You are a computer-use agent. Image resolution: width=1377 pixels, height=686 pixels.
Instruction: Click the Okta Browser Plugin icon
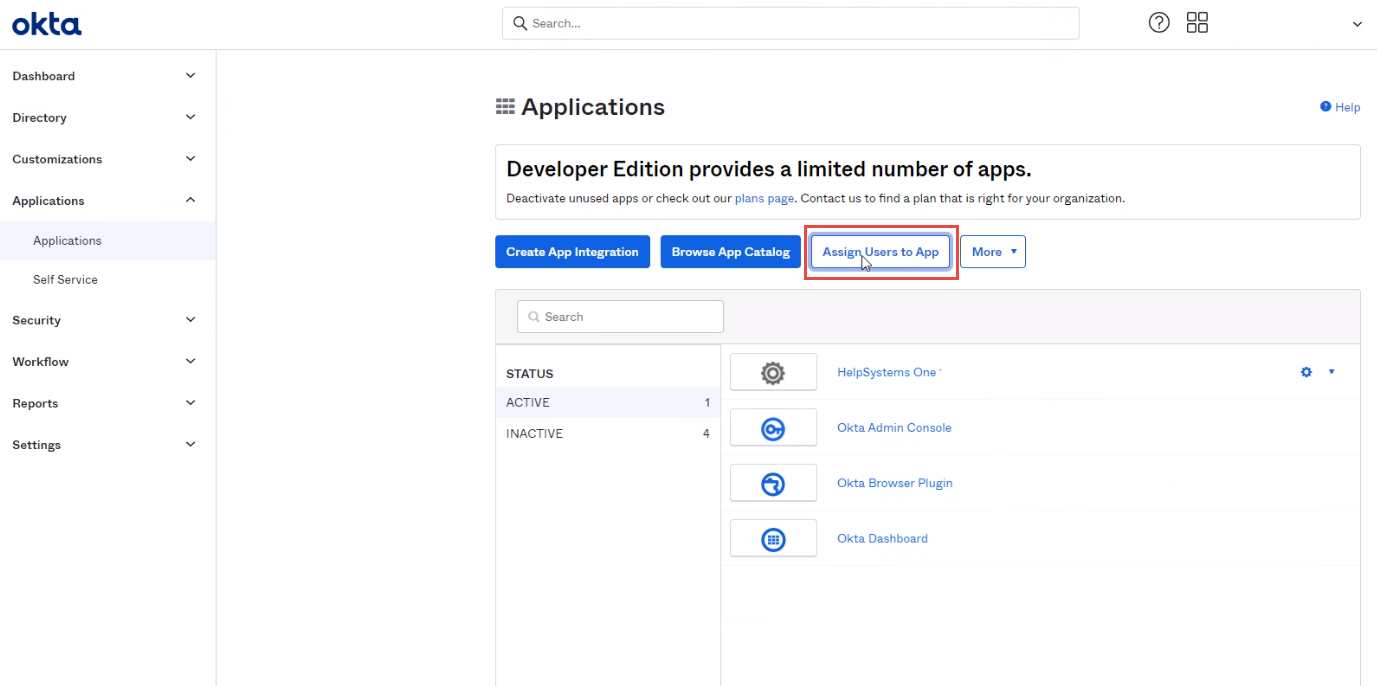pos(773,484)
